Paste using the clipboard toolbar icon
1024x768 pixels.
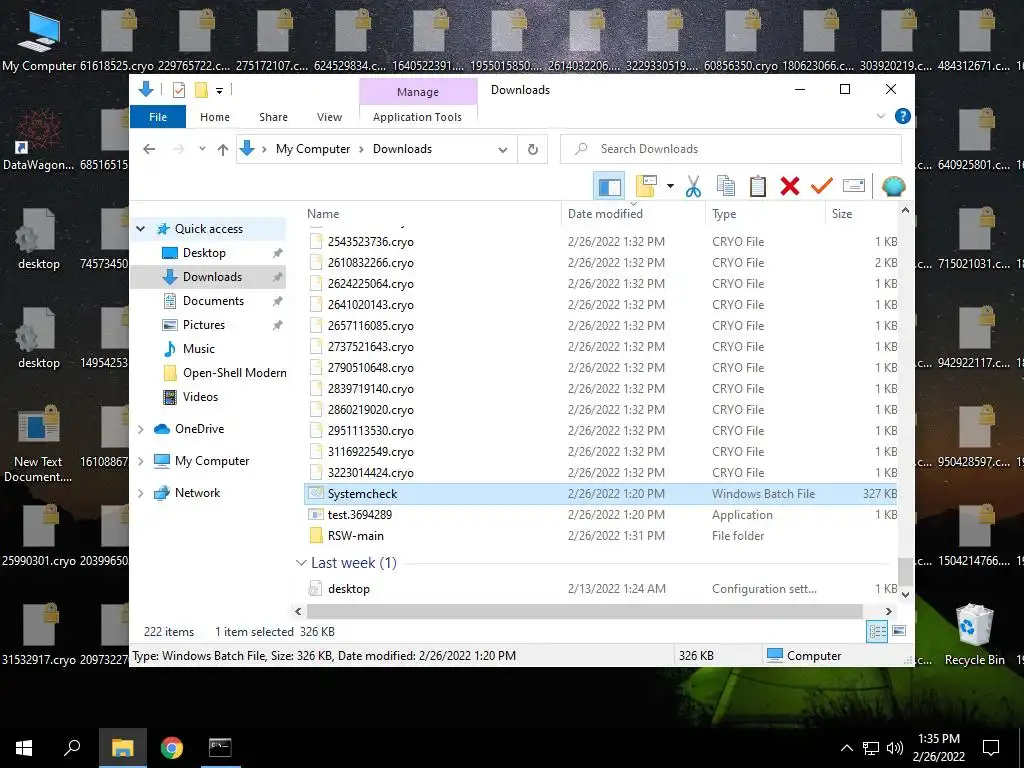click(x=758, y=187)
